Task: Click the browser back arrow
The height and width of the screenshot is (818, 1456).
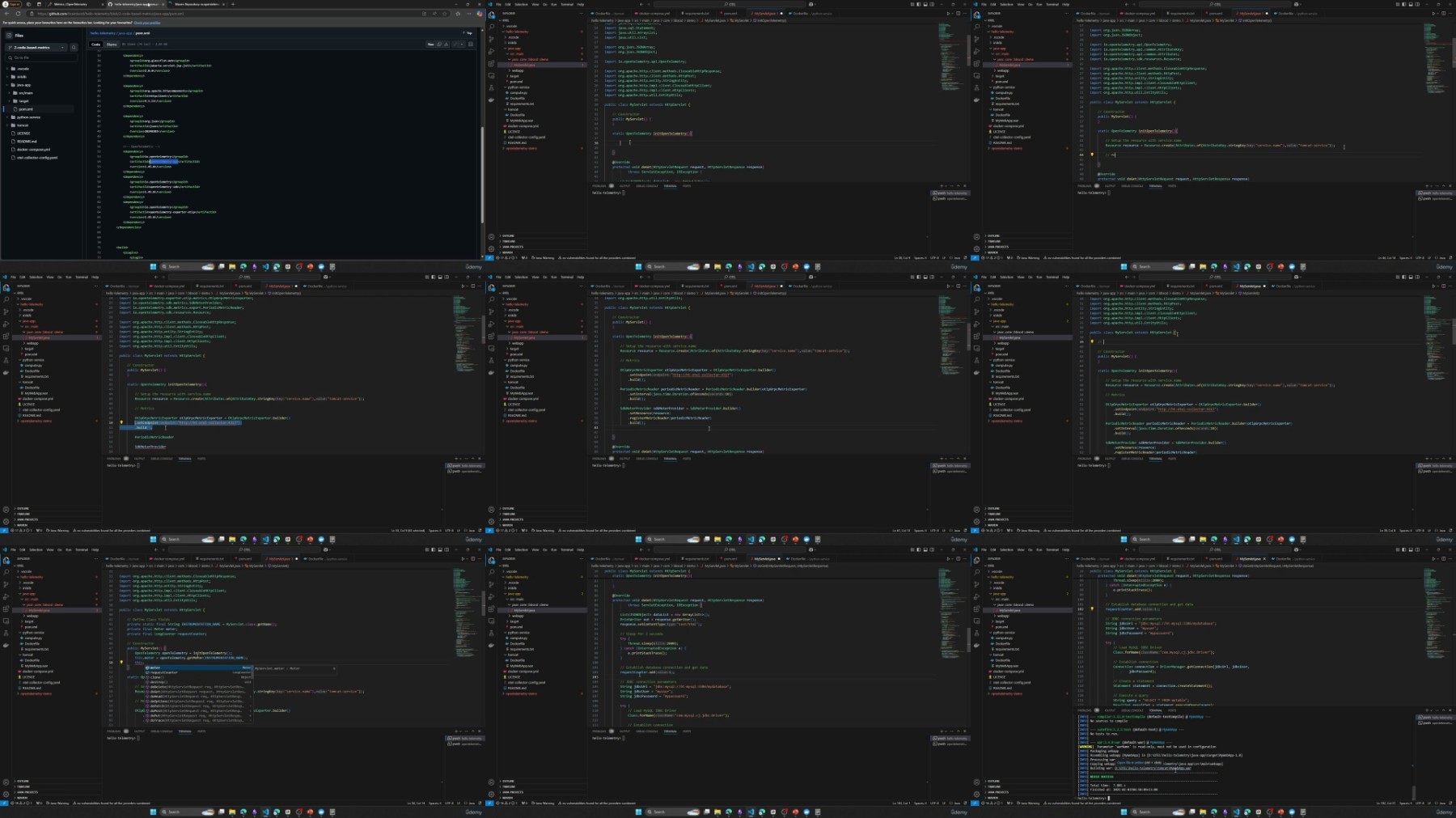Action: (6, 14)
